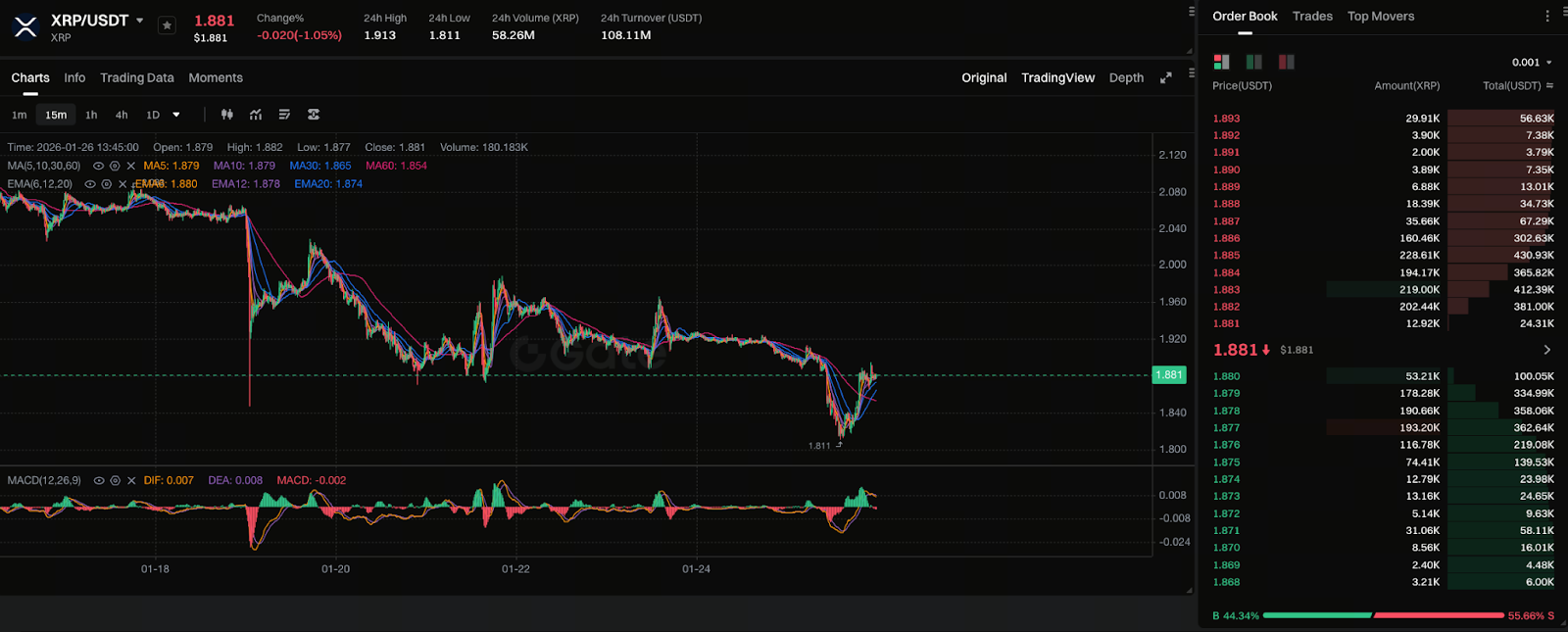Click the Price(USDT) column header

point(1242,86)
